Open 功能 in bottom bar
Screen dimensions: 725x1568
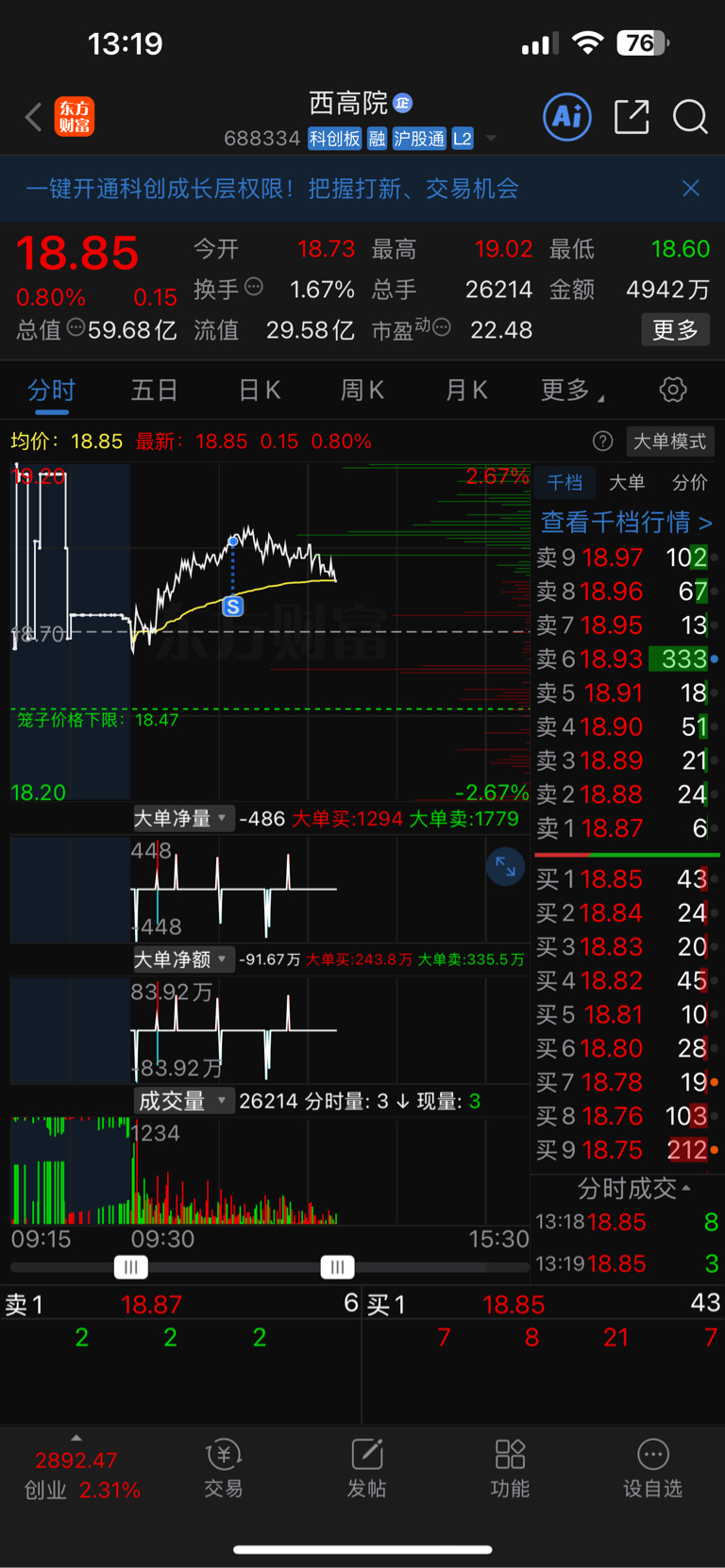click(510, 1469)
